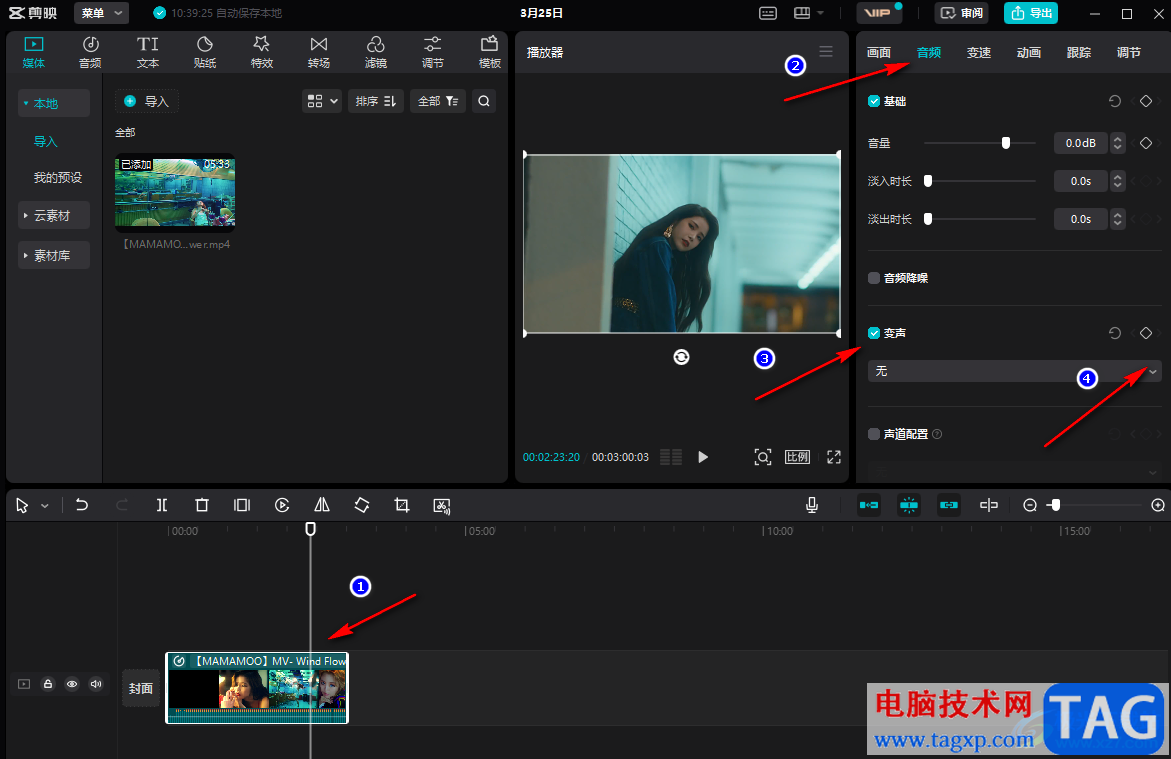The width and height of the screenshot is (1171, 759).
Task: Add keyframe for 音量 volume
Action: [1146, 143]
